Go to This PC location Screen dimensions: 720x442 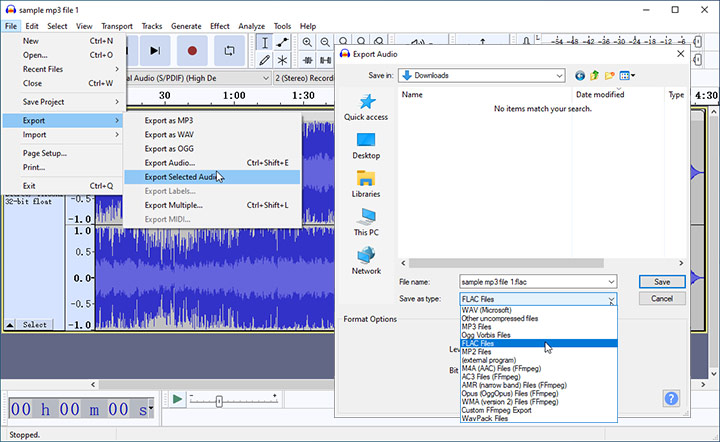[366, 222]
